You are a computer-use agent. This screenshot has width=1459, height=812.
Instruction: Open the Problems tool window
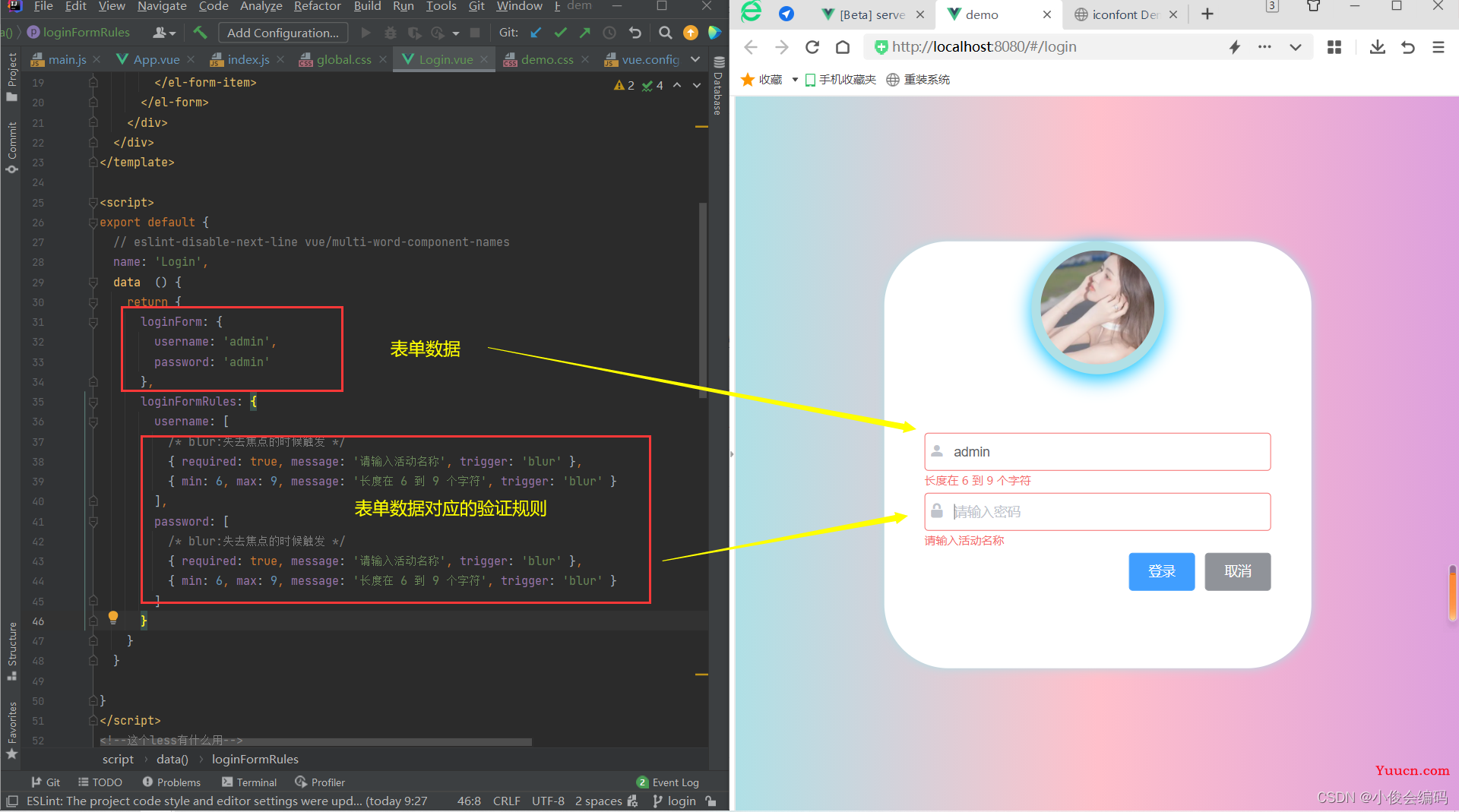pos(172,782)
